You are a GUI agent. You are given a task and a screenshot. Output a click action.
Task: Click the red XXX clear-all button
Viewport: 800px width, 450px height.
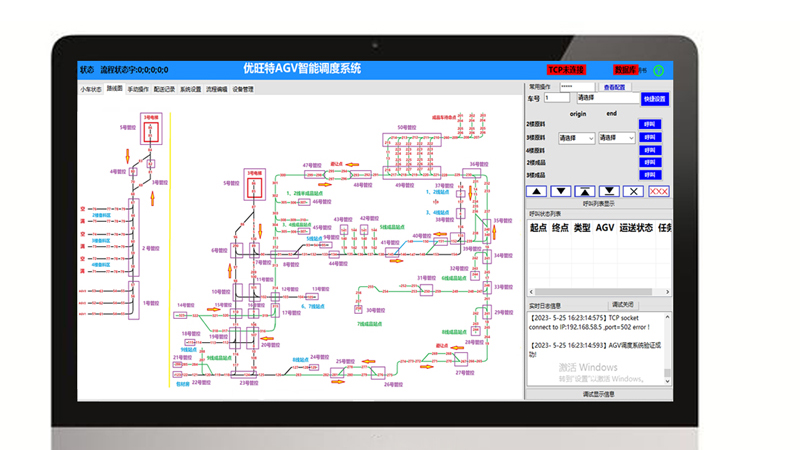pos(658,191)
